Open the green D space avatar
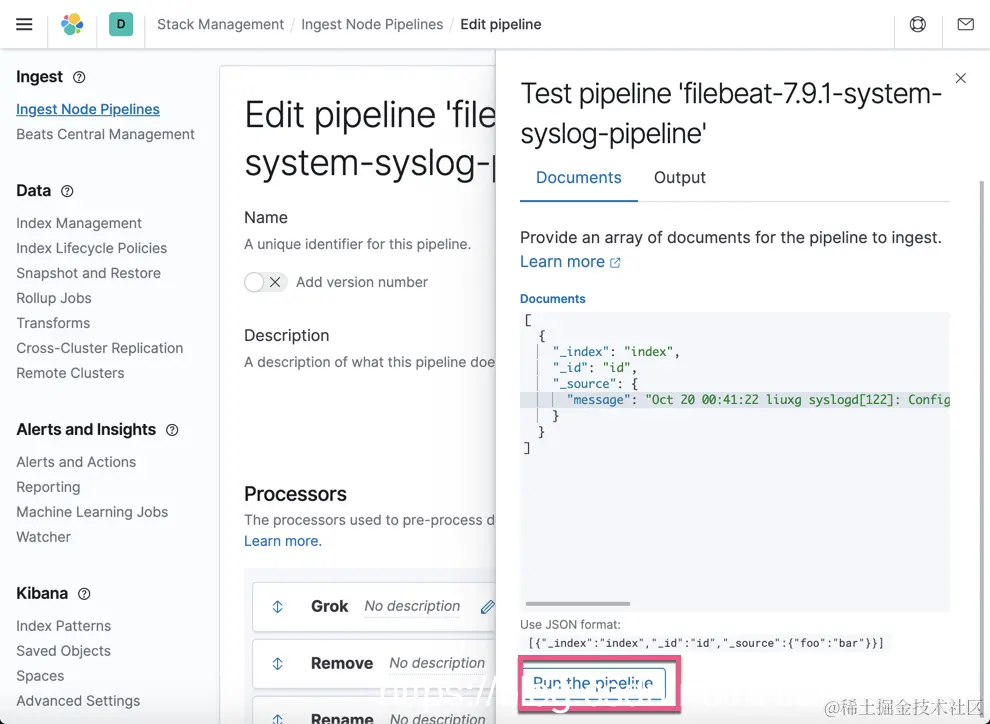Viewport: 990px width, 724px height. pyautogui.click(x=121, y=24)
